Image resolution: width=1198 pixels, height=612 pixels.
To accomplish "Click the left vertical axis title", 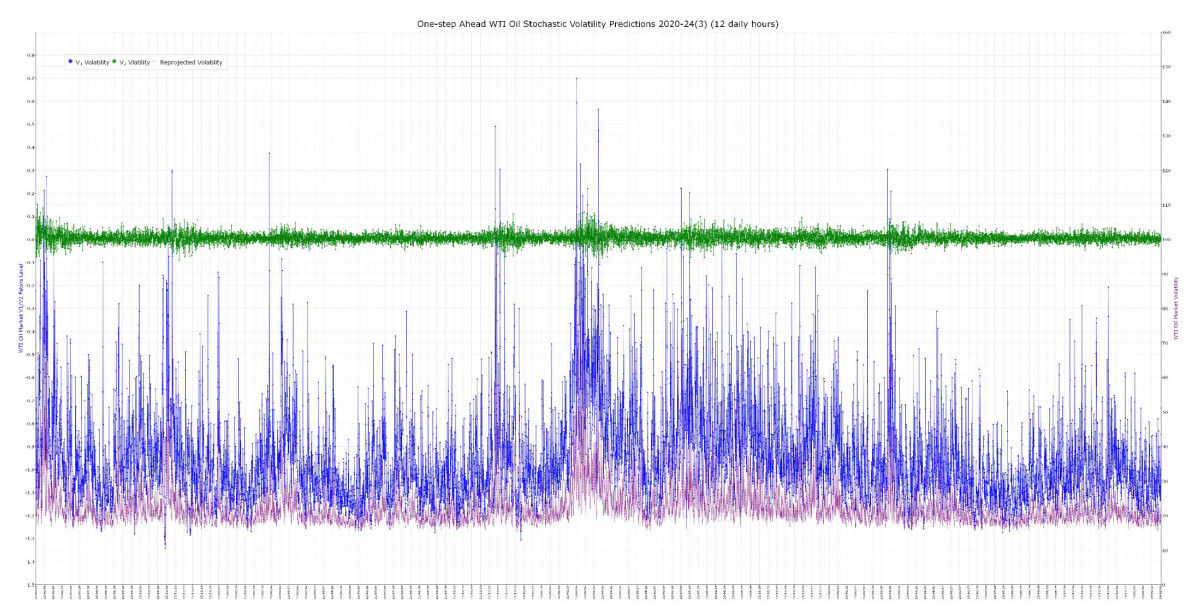I will click(x=20, y=310).
